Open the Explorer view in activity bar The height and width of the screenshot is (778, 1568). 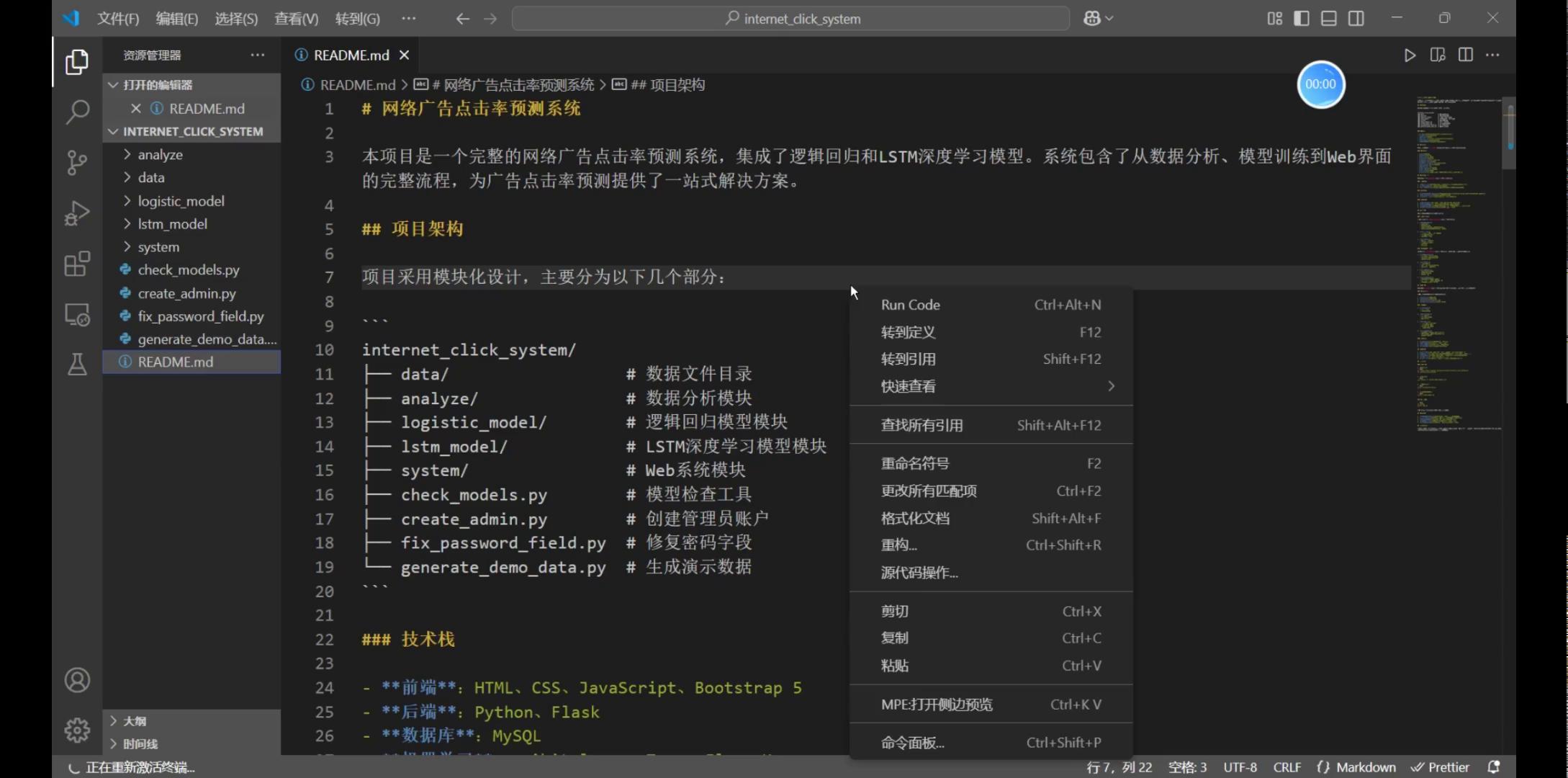[77, 62]
